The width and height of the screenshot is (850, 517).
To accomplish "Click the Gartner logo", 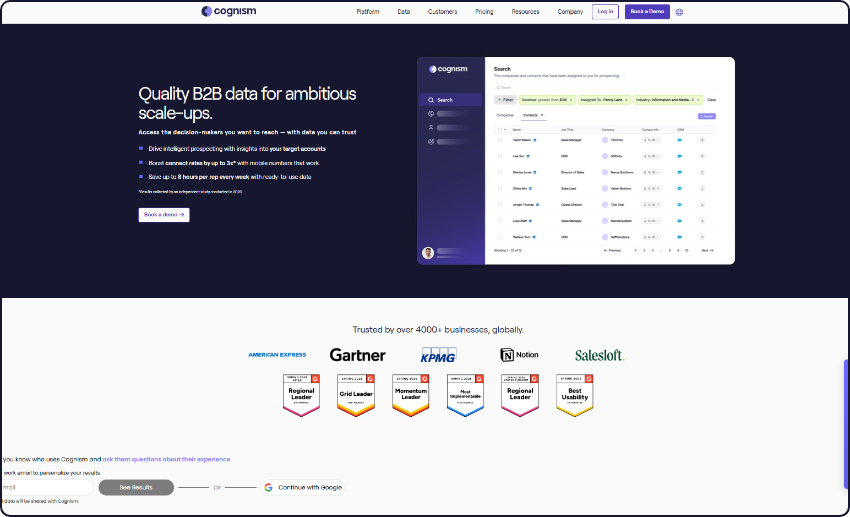I will [x=358, y=355].
